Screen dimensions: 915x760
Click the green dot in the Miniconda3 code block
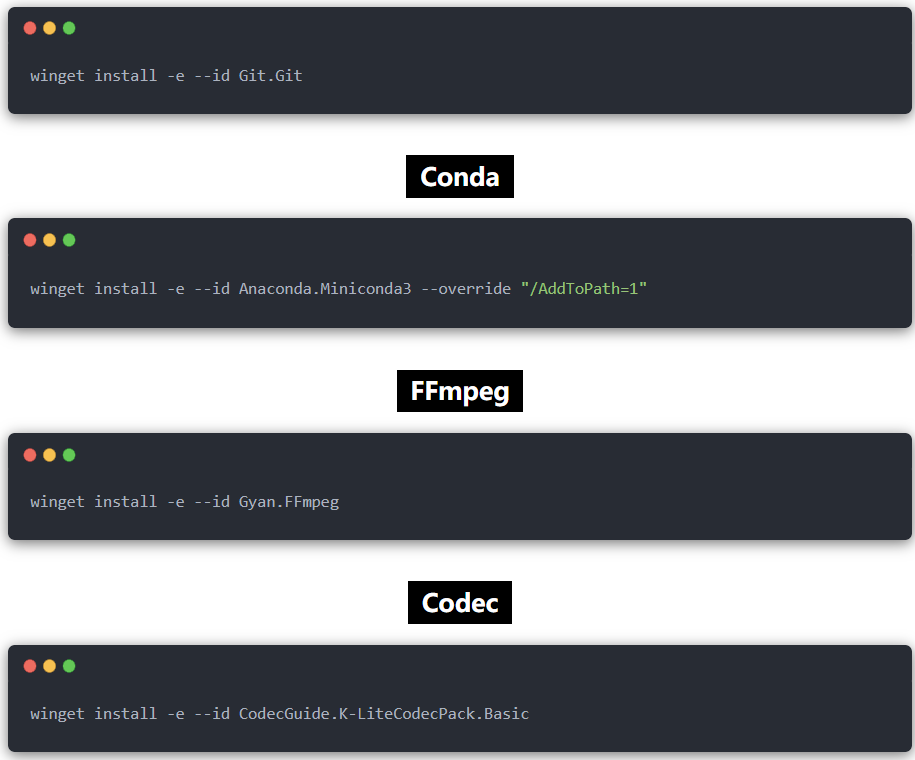click(x=69, y=240)
